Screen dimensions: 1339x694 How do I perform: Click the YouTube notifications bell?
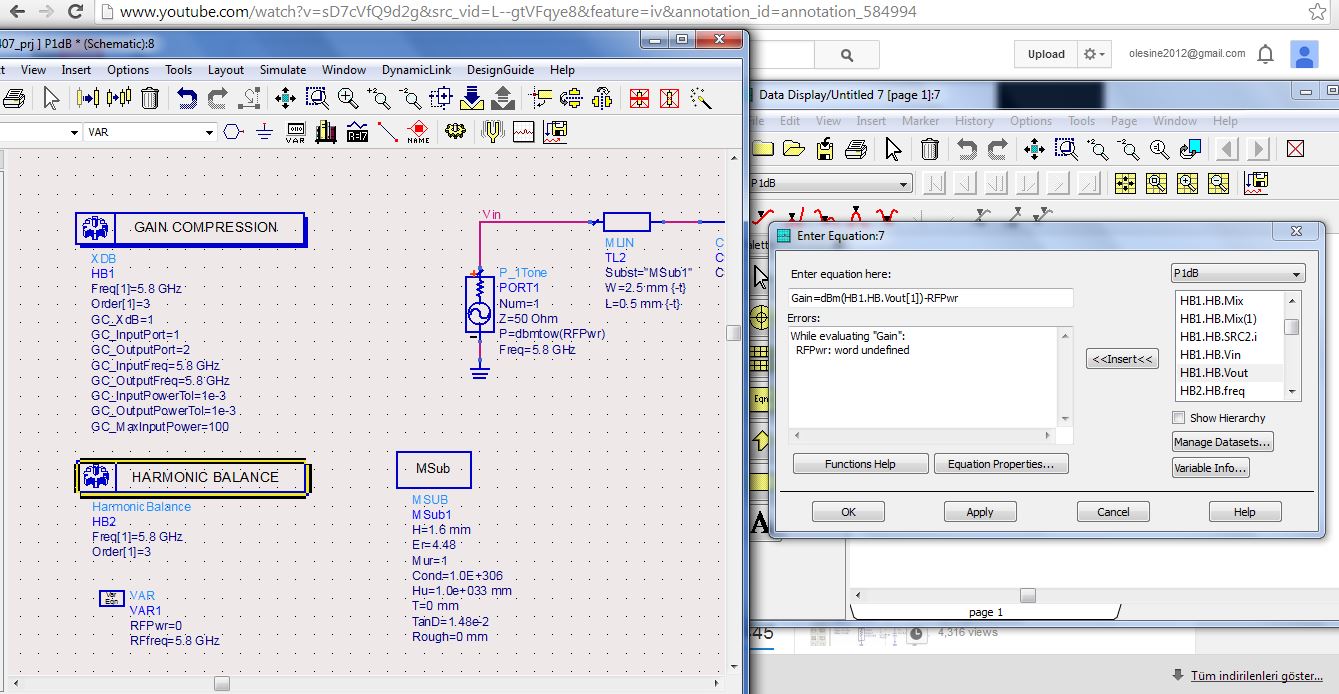click(1266, 54)
